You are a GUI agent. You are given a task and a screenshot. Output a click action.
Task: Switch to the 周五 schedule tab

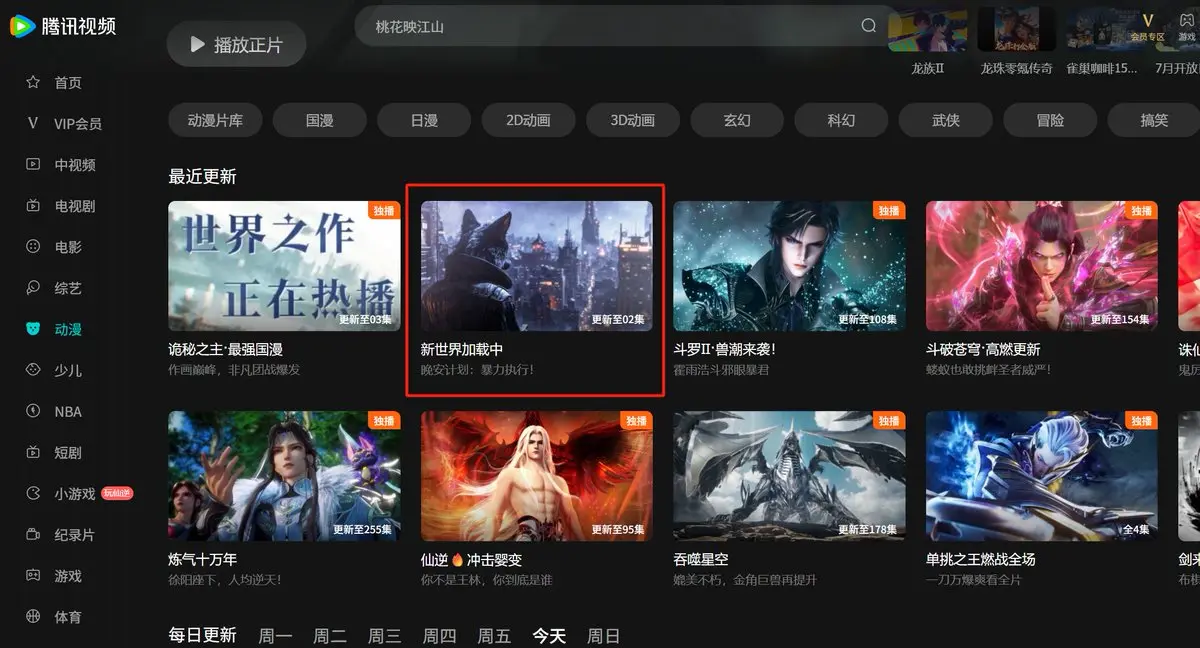point(494,635)
